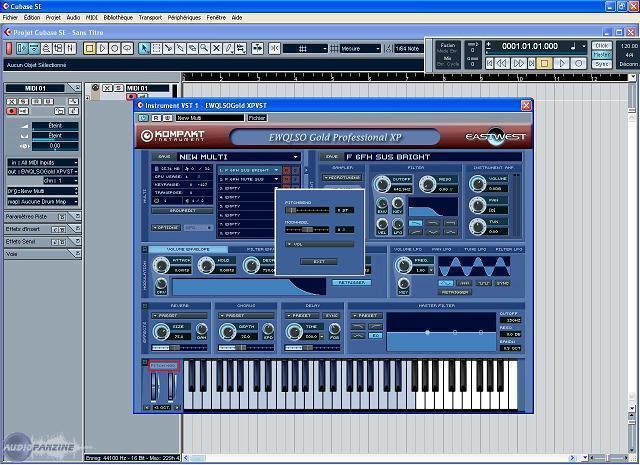The image size is (640, 465).
Task: Open the MIDI output EWQLSOGold dropdown
Action: pos(42,171)
